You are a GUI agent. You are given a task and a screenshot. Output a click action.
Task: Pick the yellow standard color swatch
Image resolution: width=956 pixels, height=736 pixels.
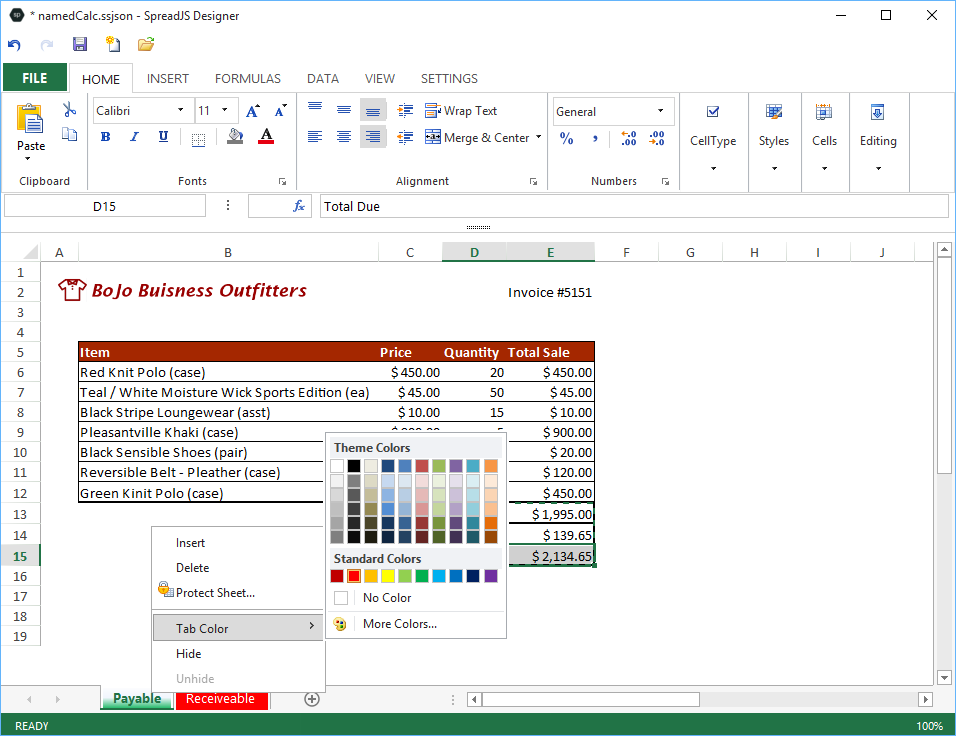(x=388, y=576)
